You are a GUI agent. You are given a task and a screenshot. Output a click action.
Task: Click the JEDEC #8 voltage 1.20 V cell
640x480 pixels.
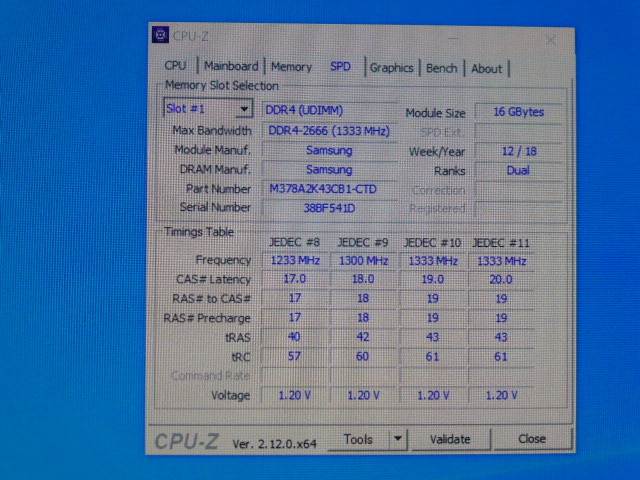pyautogui.click(x=295, y=395)
